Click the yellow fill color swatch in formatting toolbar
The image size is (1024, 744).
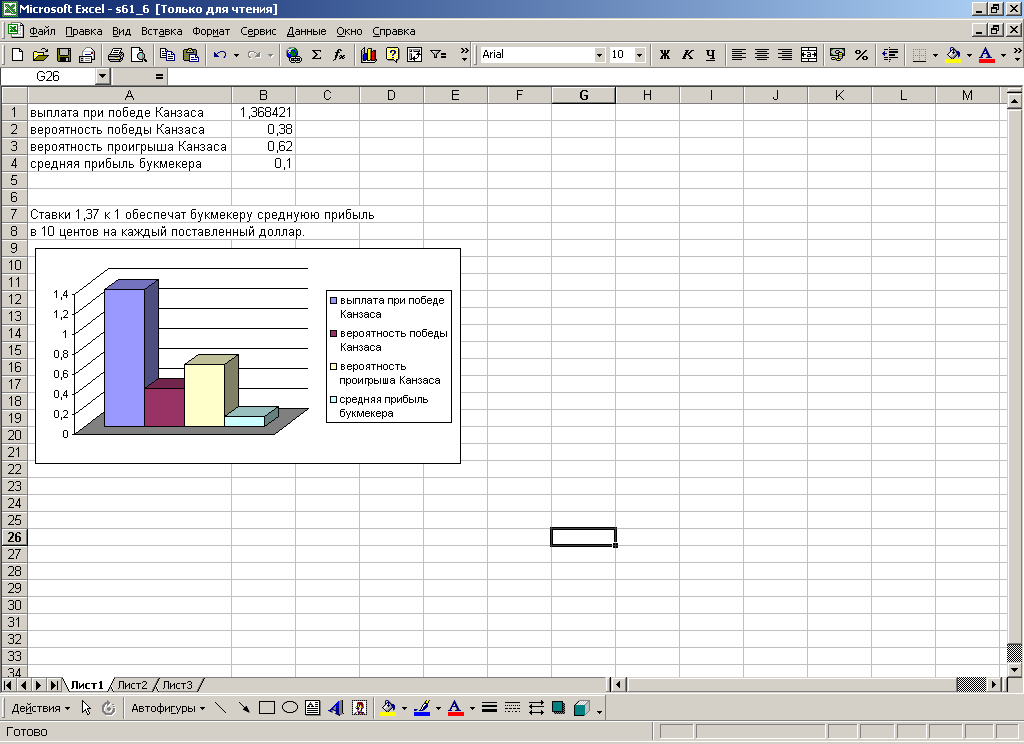click(x=952, y=55)
